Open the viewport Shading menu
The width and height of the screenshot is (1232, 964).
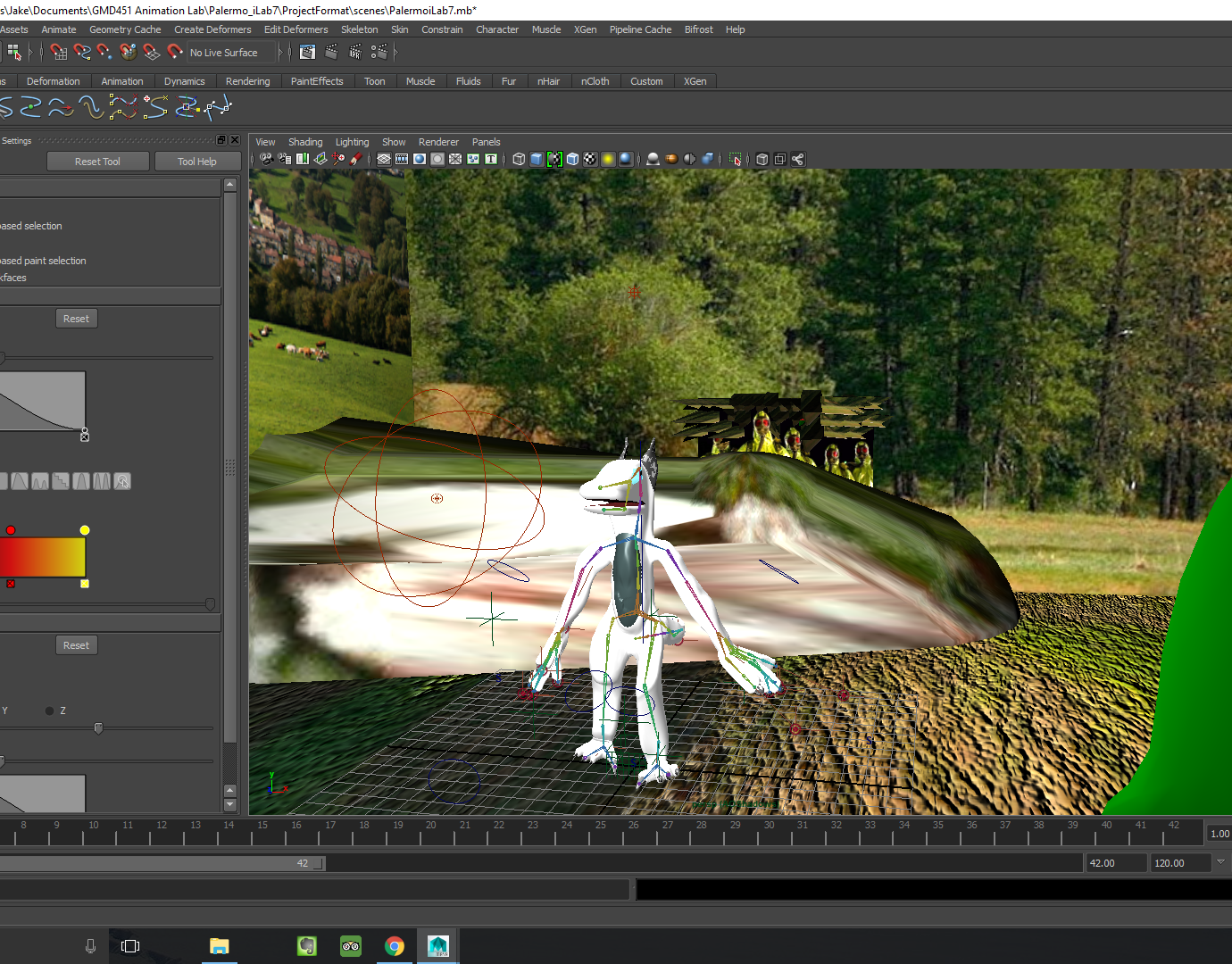pyautogui.click(x=305, y=142)
